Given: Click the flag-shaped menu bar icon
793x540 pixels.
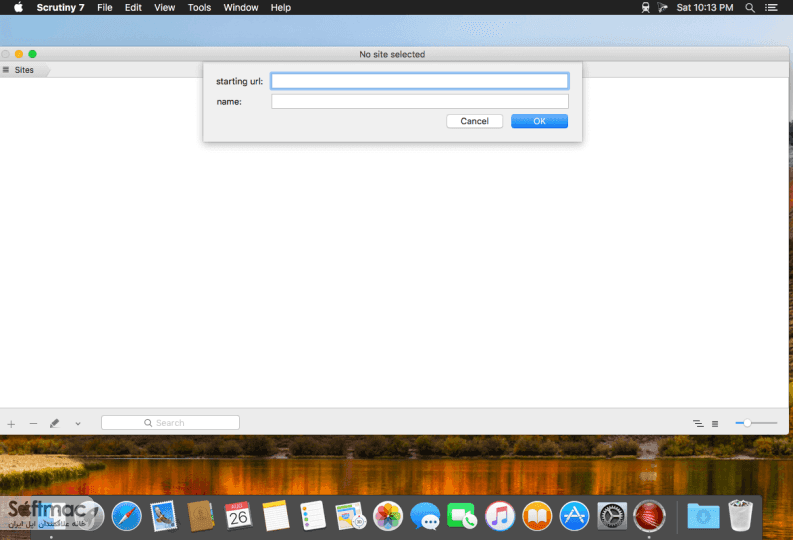Looking at the screenshot, I should pyautogui.click(x=662, y=8).
